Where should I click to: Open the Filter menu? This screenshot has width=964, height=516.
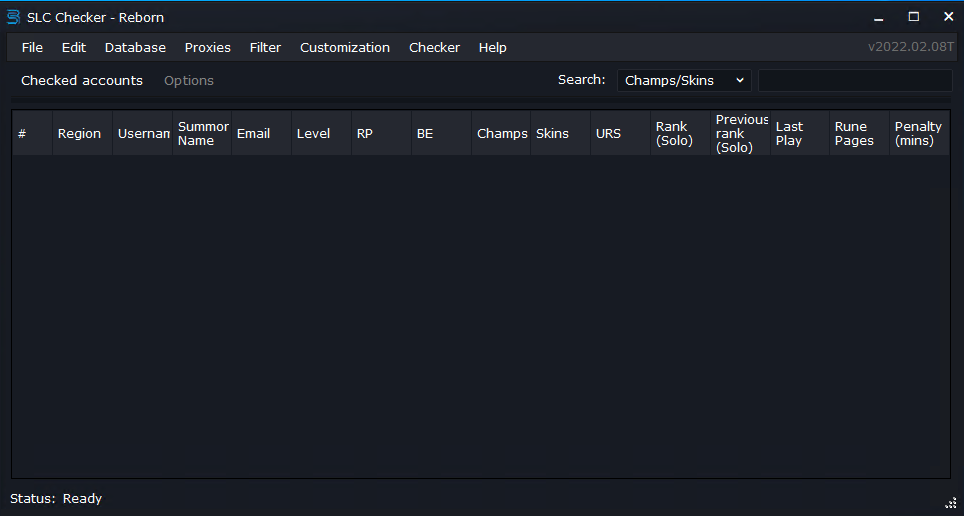click(x=265, y=47)
